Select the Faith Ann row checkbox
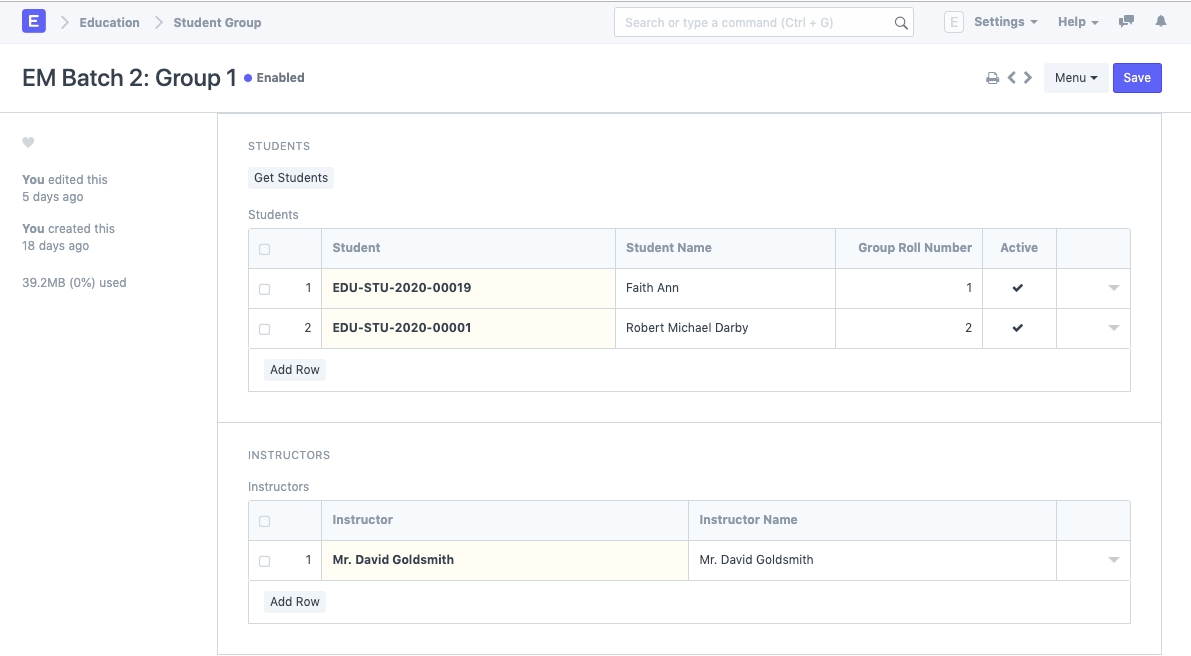This screenshot has width=1191, height=656. pos(265,289)
